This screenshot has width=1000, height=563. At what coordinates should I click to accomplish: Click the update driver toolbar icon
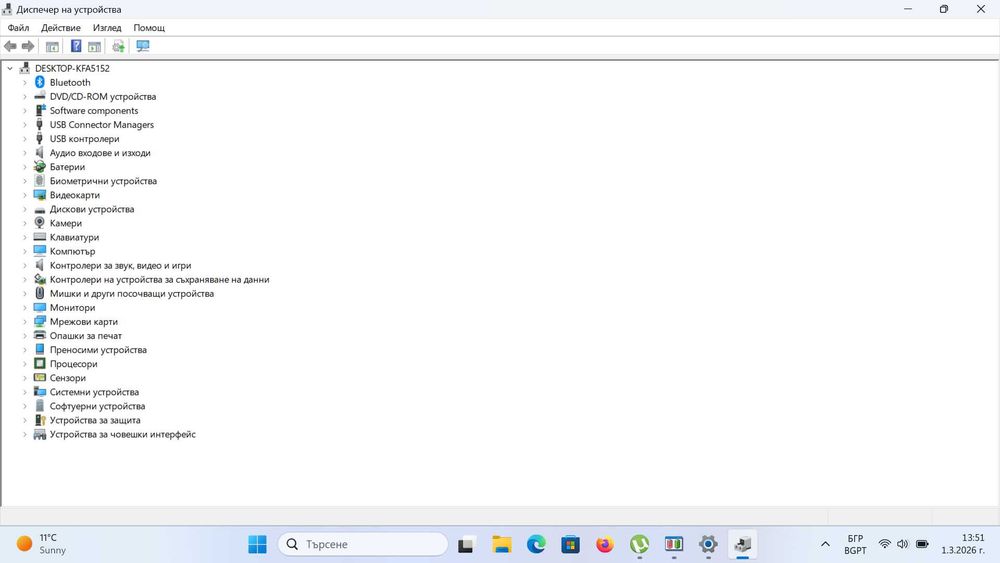pyautogui.click(x=118, y=46)
